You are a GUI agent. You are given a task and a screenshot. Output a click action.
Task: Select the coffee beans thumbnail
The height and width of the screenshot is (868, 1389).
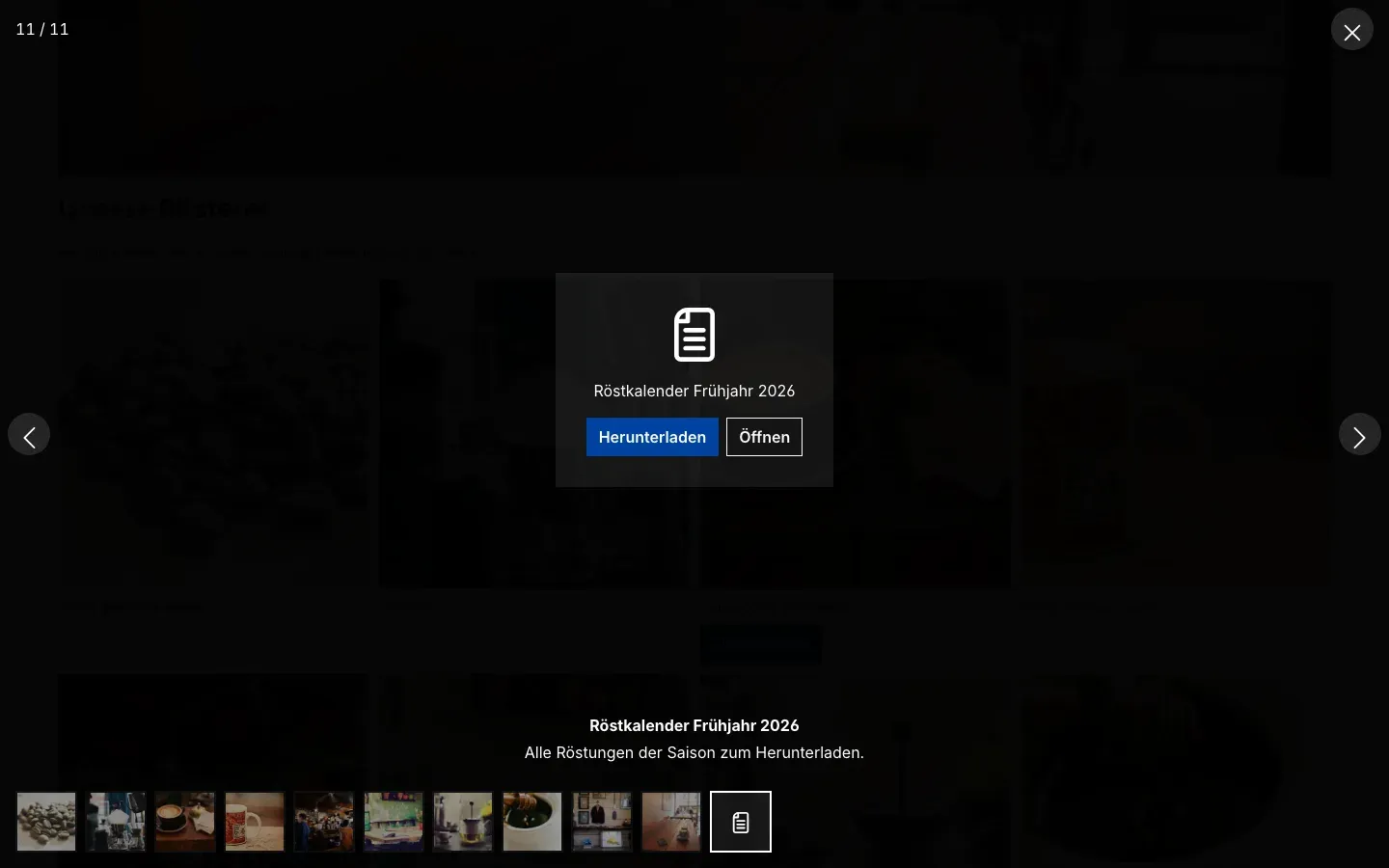[x=46, y=822]
